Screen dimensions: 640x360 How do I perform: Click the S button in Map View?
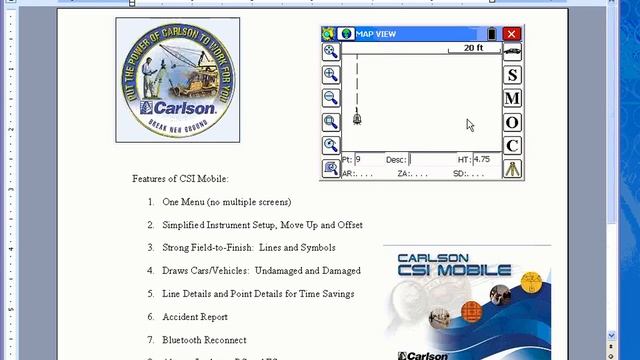point(513,75)
